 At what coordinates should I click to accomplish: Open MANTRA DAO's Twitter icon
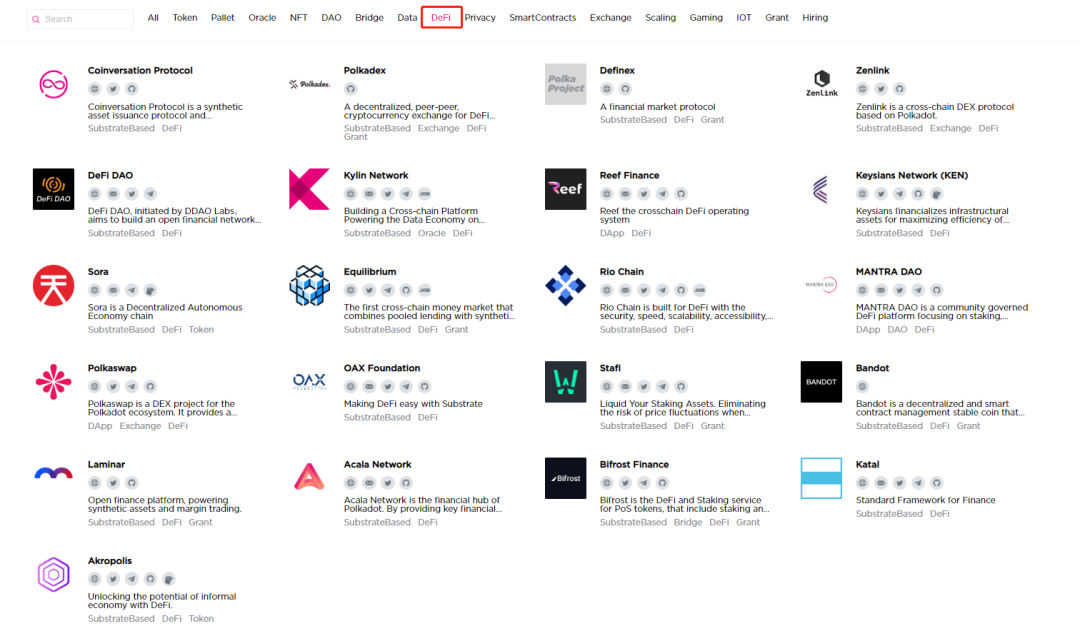point(900,290)
